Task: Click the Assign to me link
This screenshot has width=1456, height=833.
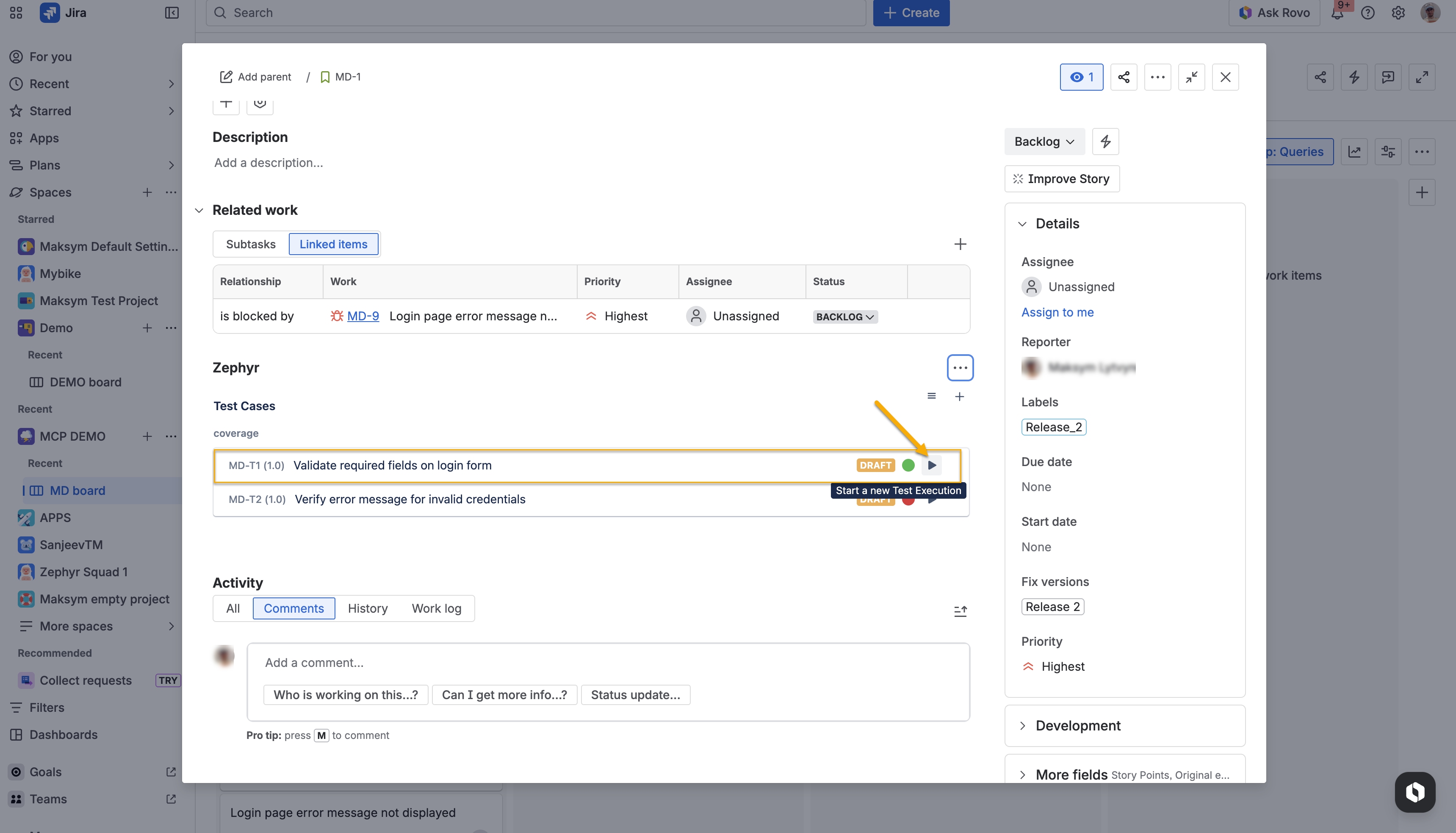Action: 1057,312
